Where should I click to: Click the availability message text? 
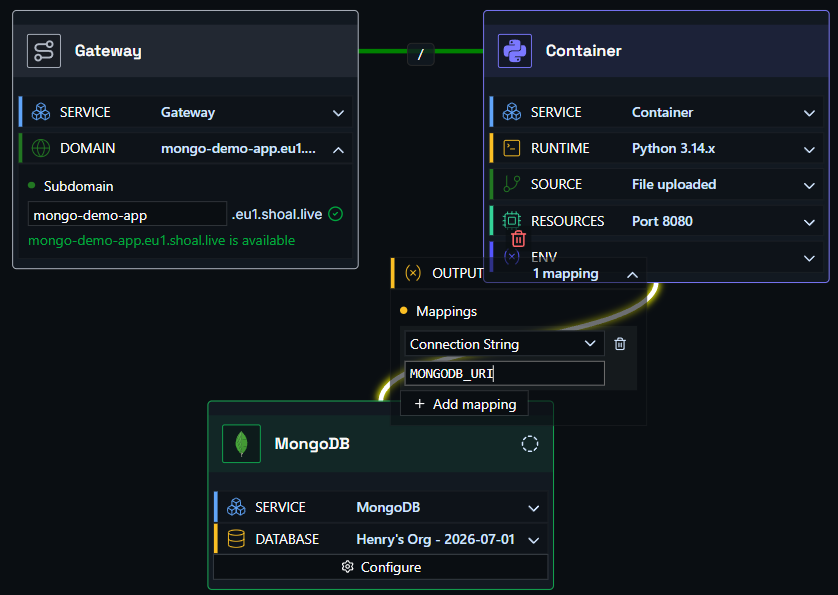point(161,241)
